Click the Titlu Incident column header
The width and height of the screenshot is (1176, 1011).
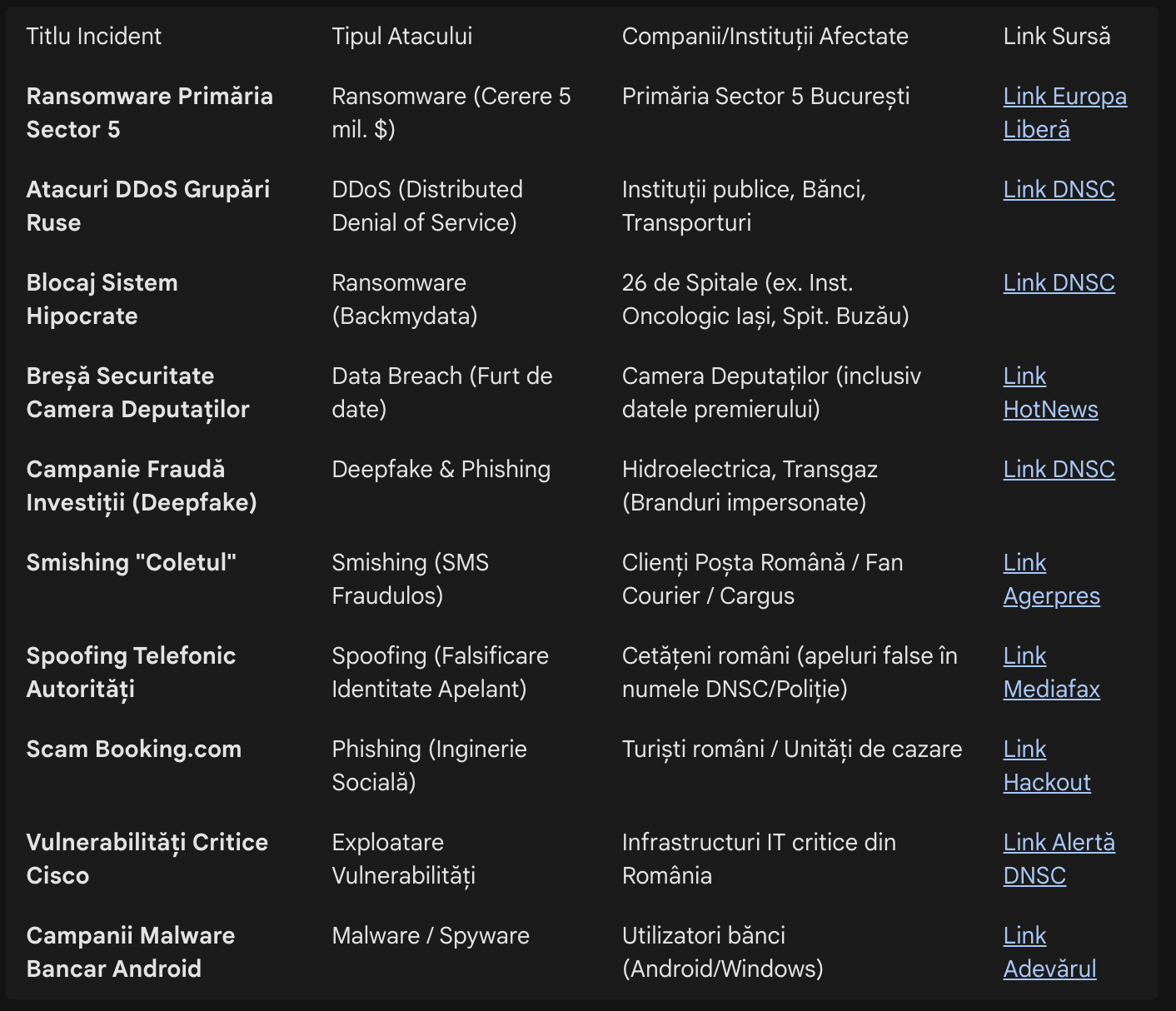(x=94, y=37)
